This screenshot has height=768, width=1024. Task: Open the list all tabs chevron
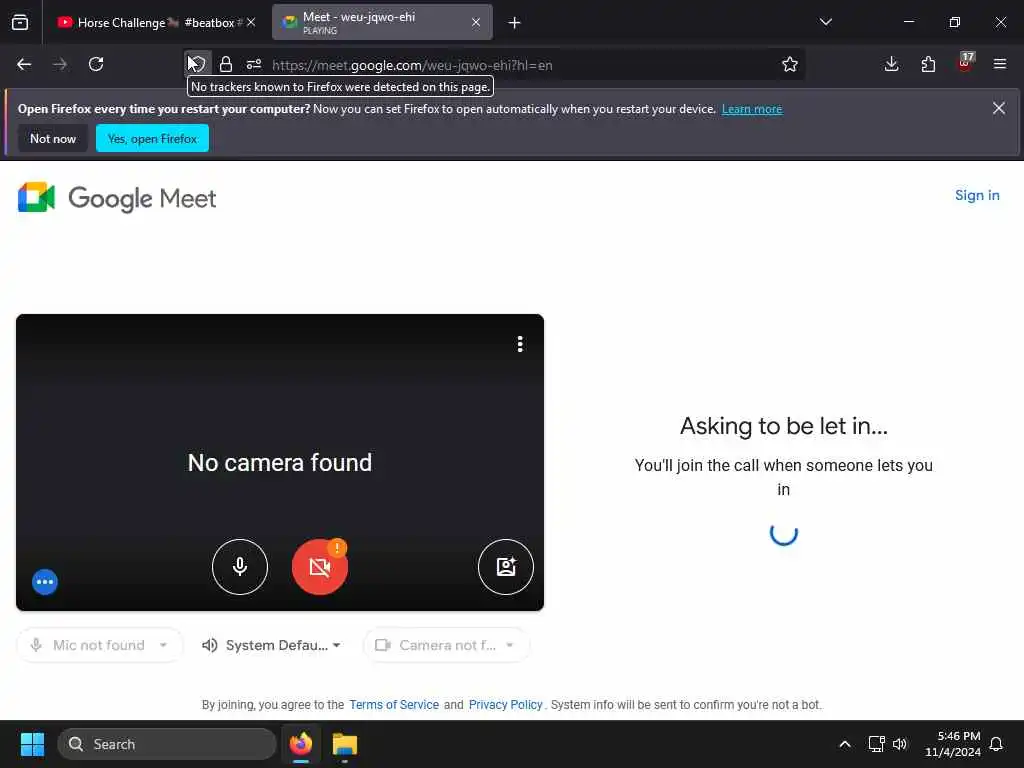825,22
